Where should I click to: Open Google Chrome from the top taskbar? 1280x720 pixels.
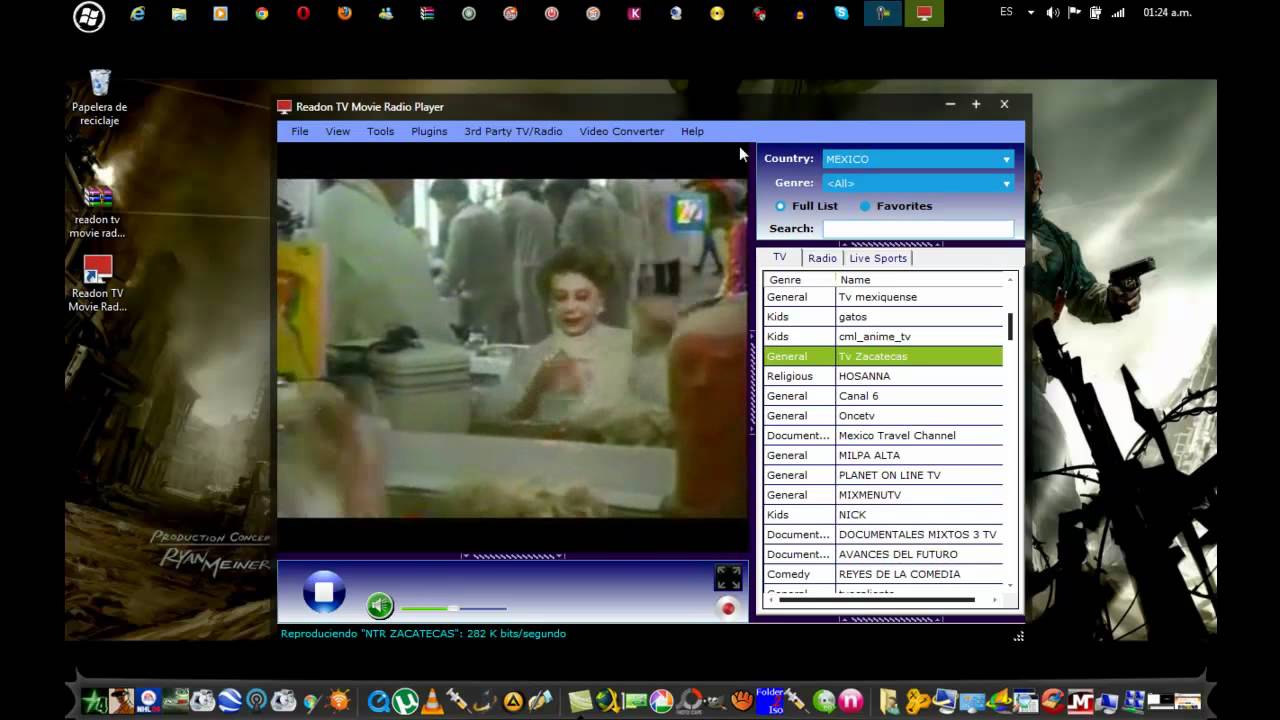262,14
